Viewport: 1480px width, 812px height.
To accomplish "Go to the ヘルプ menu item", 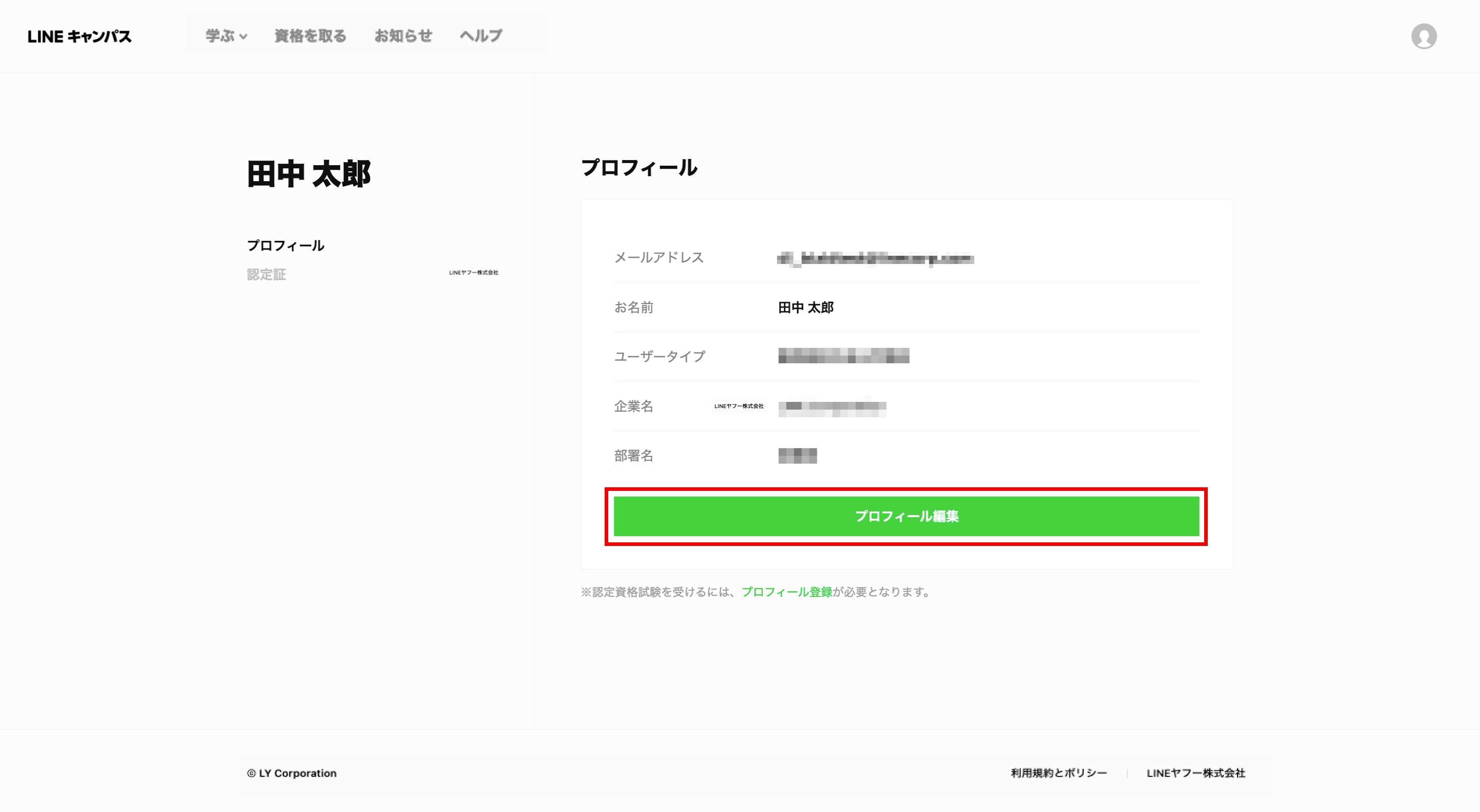I will [x=481, y=36].
